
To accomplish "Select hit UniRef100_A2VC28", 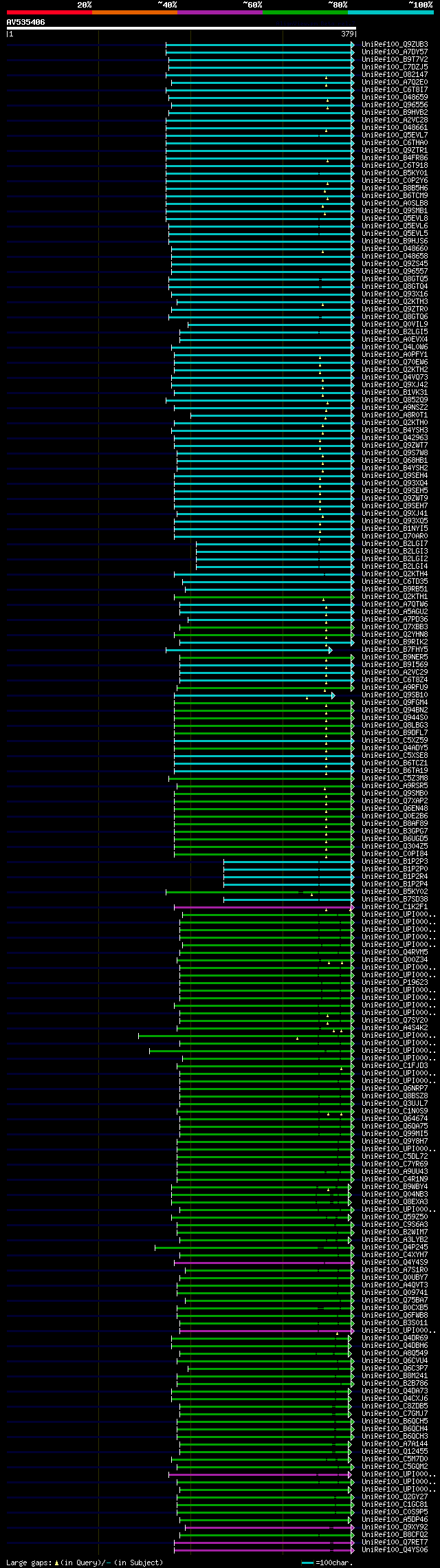I will [395, 120].
